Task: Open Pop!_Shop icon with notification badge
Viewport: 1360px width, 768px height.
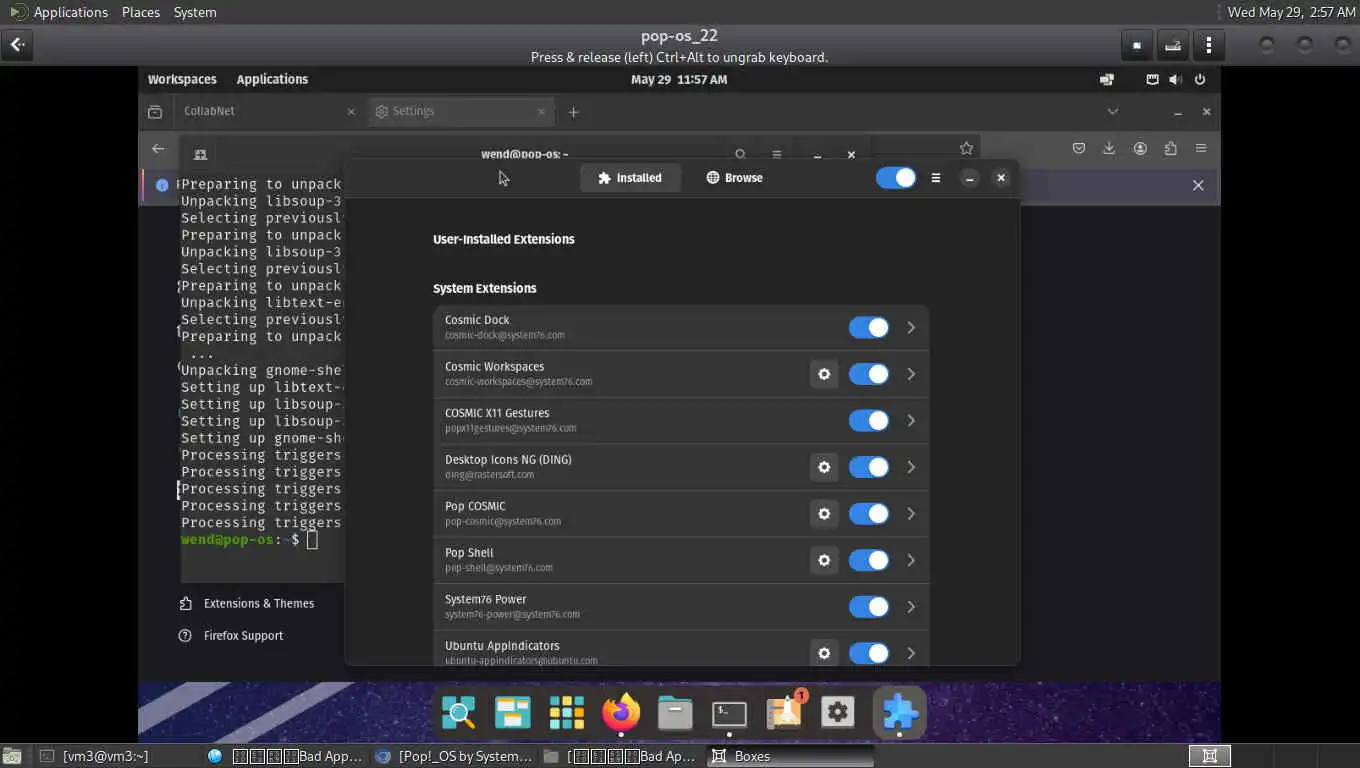Action: [785, 711]
